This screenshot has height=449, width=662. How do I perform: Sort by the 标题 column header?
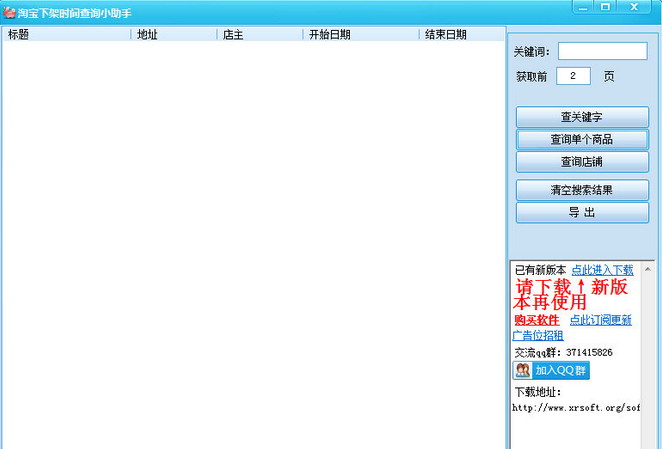tap(67, 34)
